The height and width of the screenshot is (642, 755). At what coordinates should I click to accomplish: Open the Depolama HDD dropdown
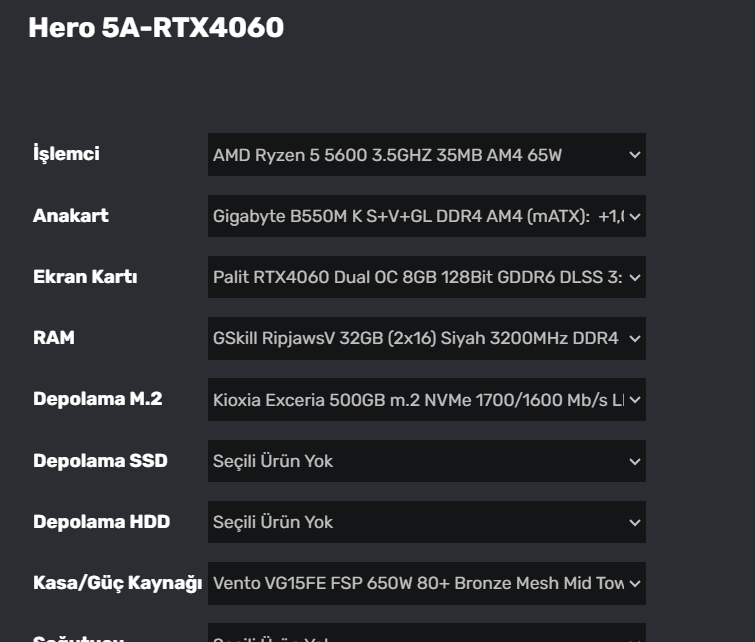427,522
